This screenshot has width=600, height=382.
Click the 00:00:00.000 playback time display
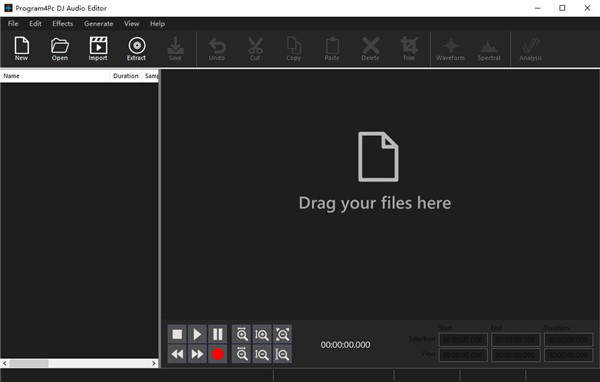[346, 345]
